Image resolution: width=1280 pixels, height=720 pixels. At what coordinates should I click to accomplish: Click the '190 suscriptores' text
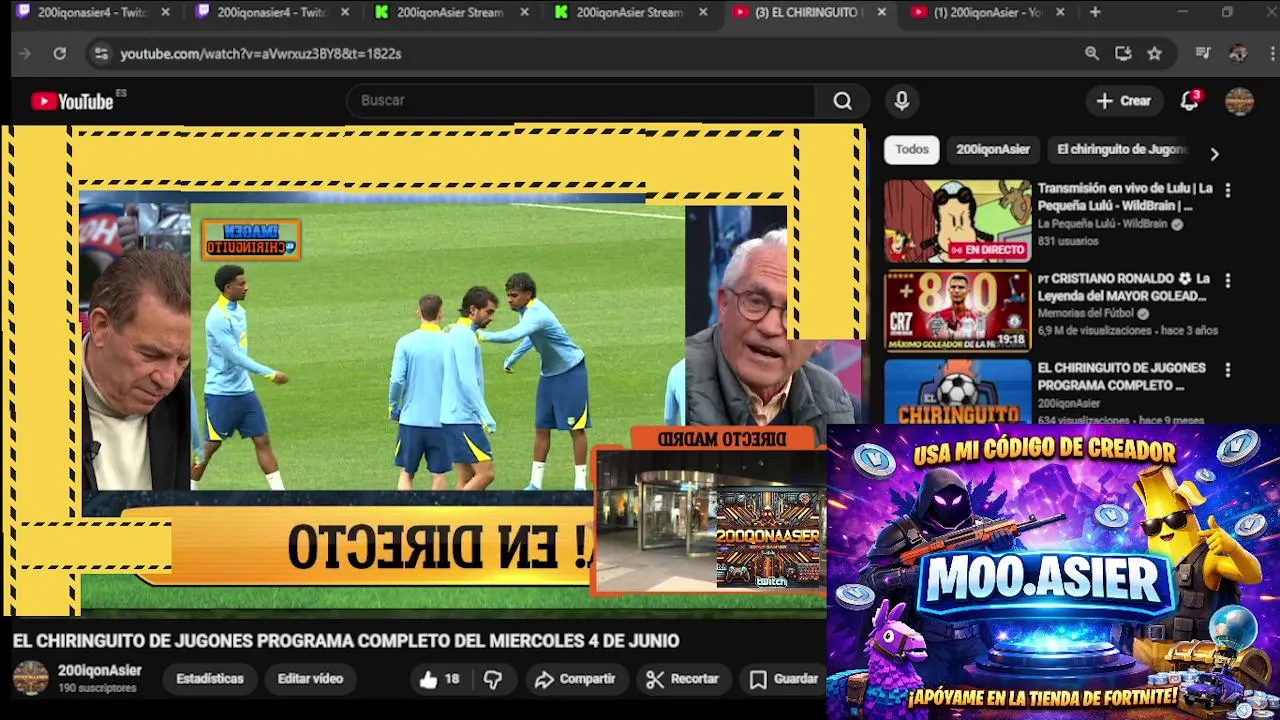(96, 689)
